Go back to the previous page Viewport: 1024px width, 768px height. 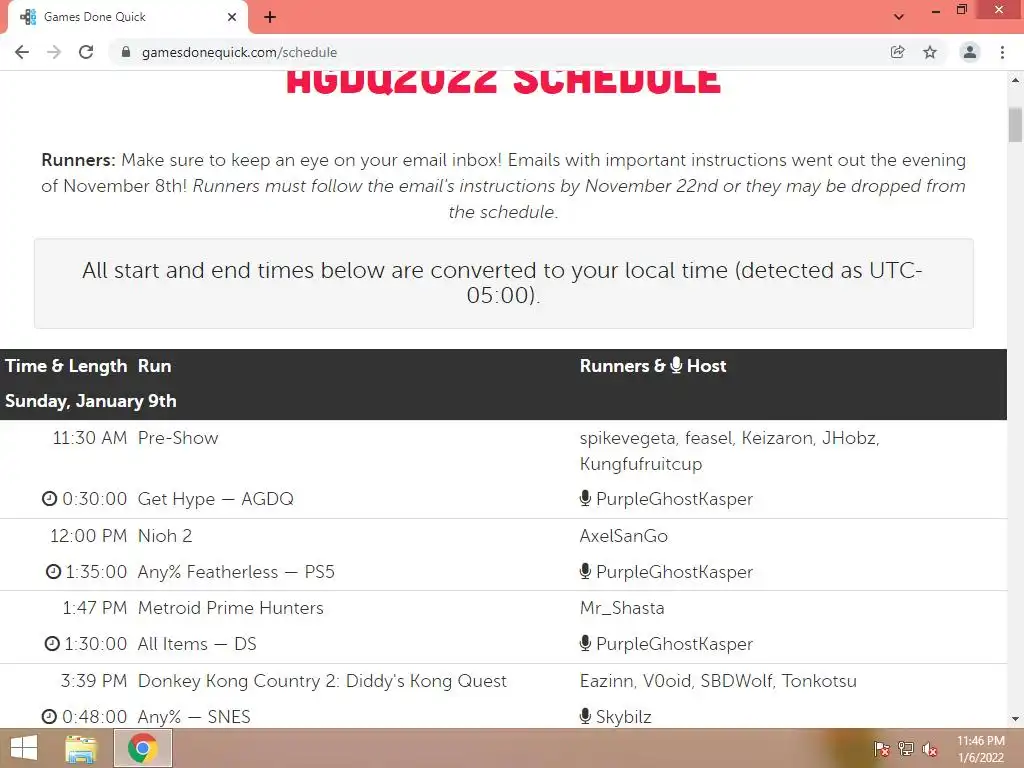[x=22, y=52]
